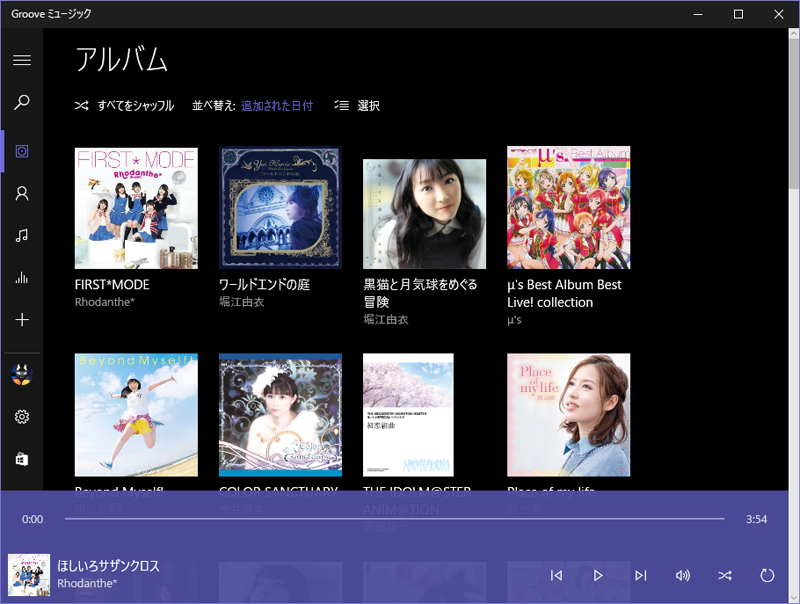Image resolution: width=800 pixels, height=604 pixels.
Task: Play the current song
Action: tap(598, 575)
